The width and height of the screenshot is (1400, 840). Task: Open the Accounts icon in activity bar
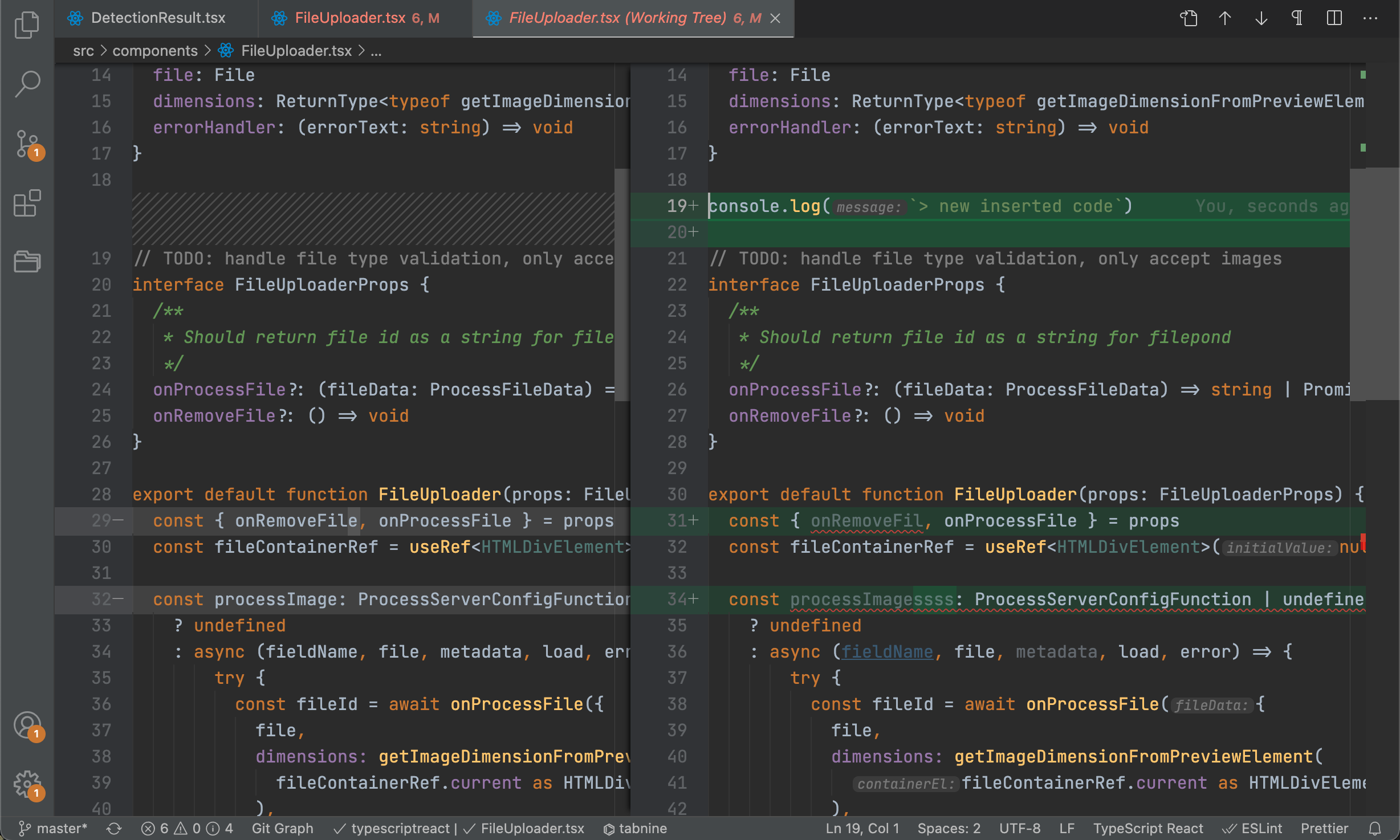coord(27,725)
